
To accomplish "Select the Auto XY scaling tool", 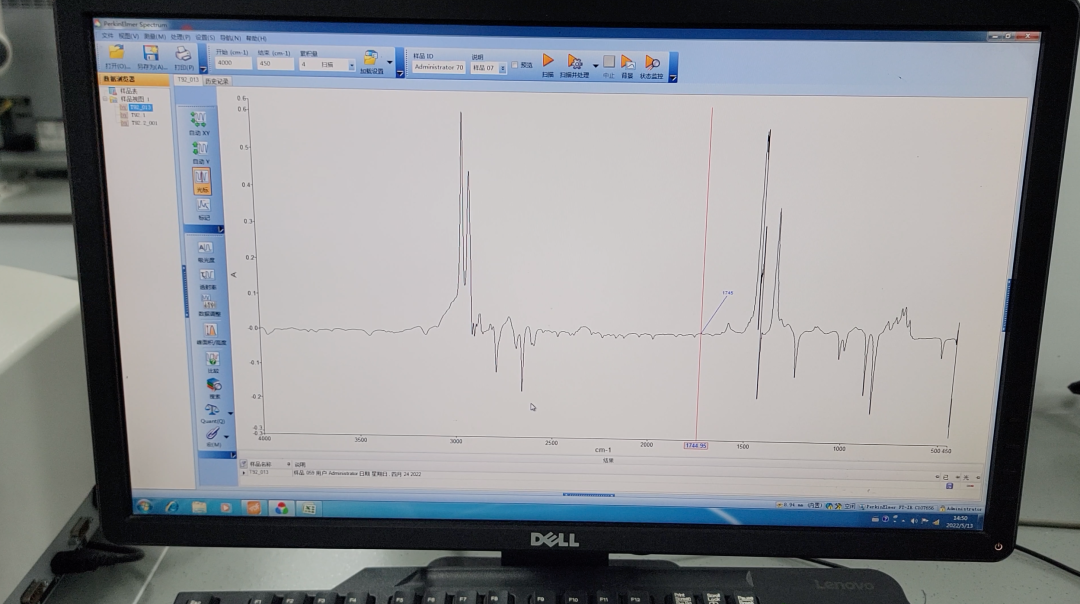I will pos(200,121).
